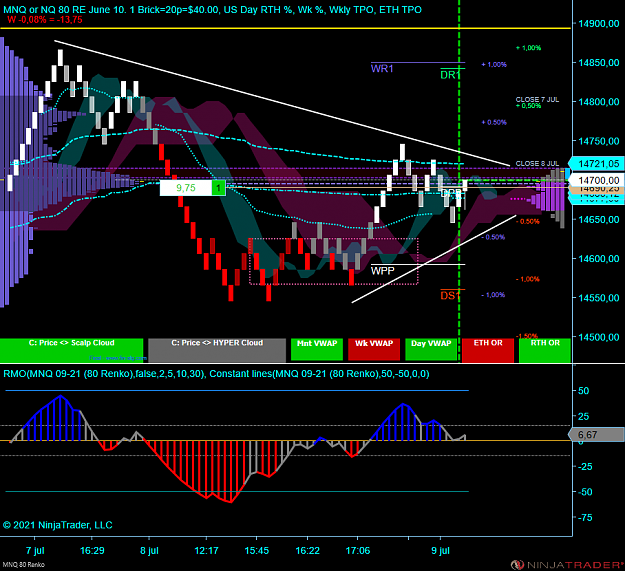Click the 14900,00 price axis label

click(x=599, y=24)
